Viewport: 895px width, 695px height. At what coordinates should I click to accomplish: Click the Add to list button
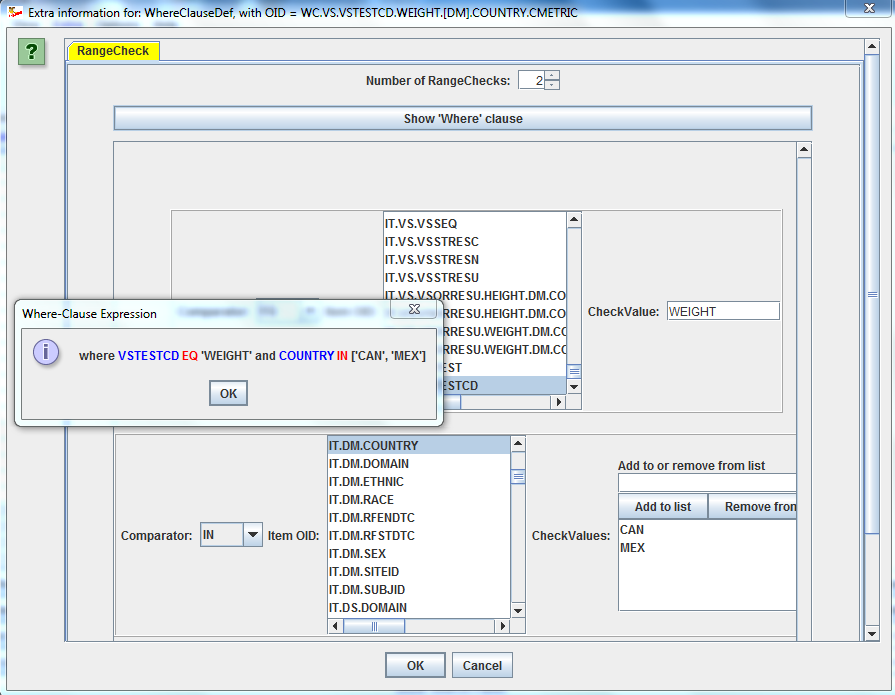click(x=662, y=507)
